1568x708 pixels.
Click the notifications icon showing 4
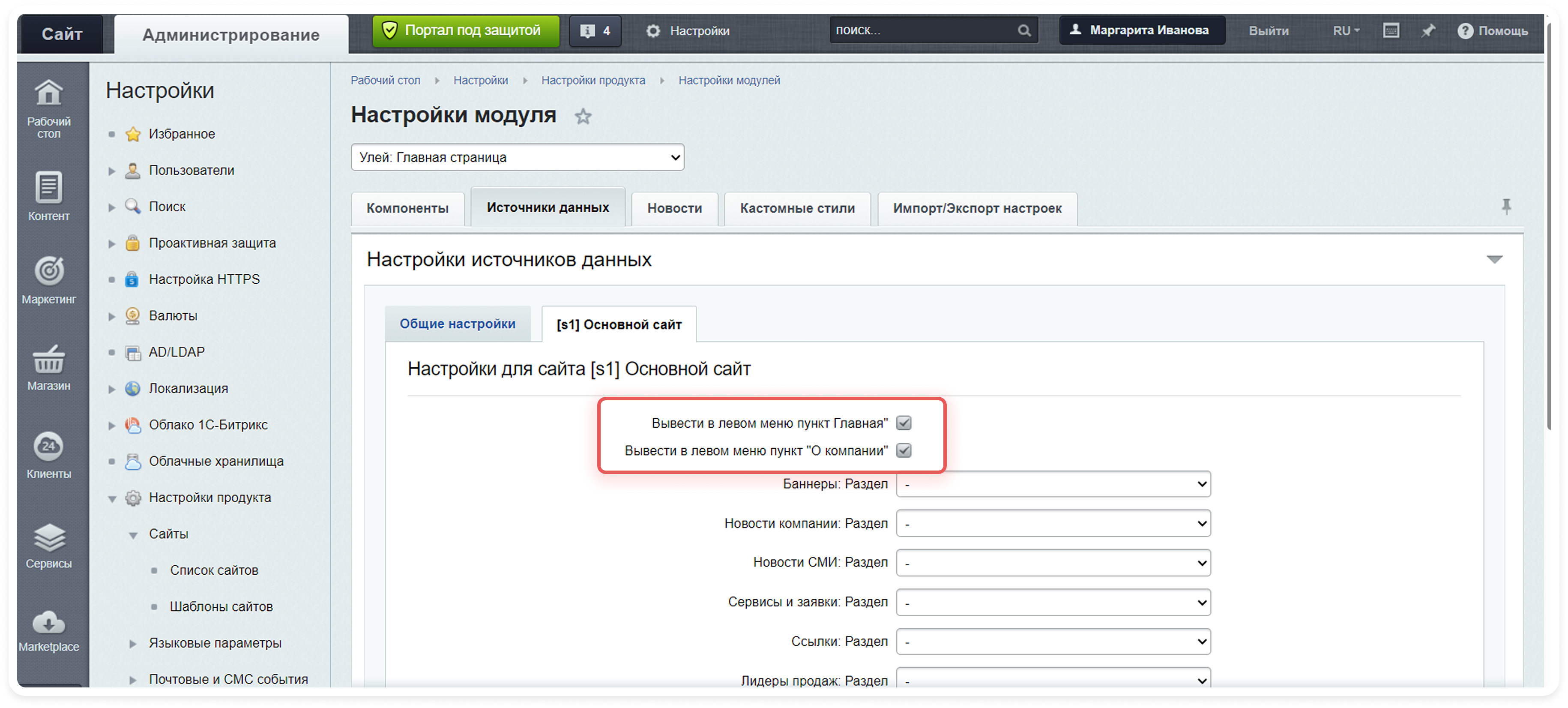(x=595, y=31)
